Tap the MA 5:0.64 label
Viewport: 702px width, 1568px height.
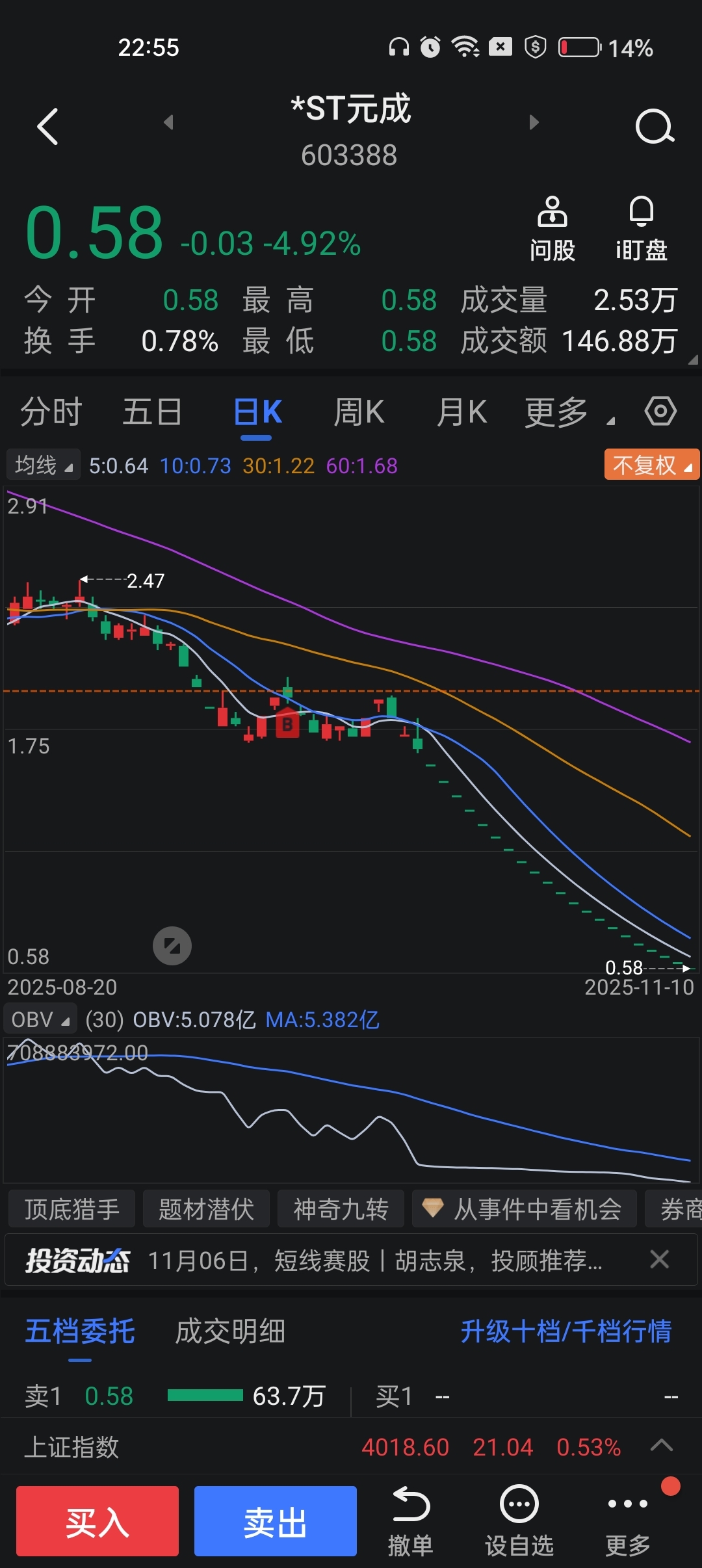(x=119, y=465)
